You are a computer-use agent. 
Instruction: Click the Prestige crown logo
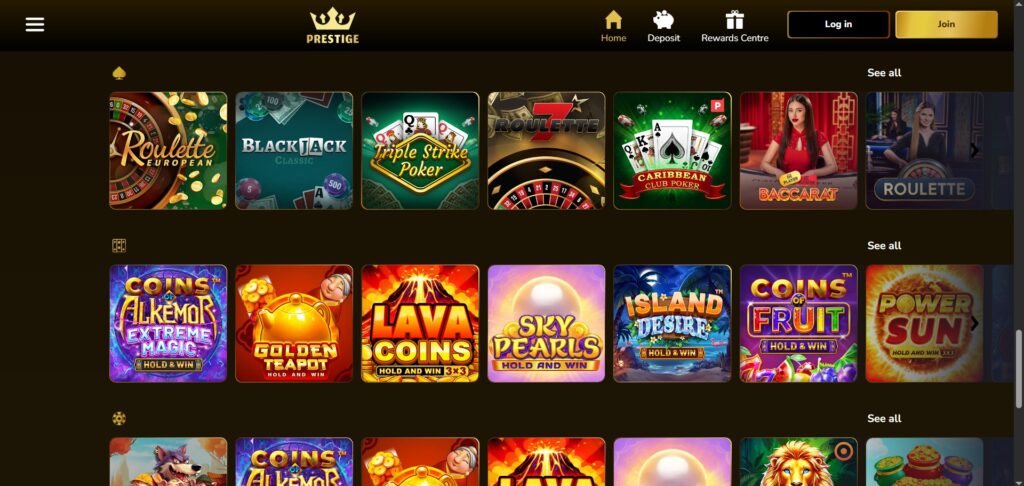(x=332, y=25)
